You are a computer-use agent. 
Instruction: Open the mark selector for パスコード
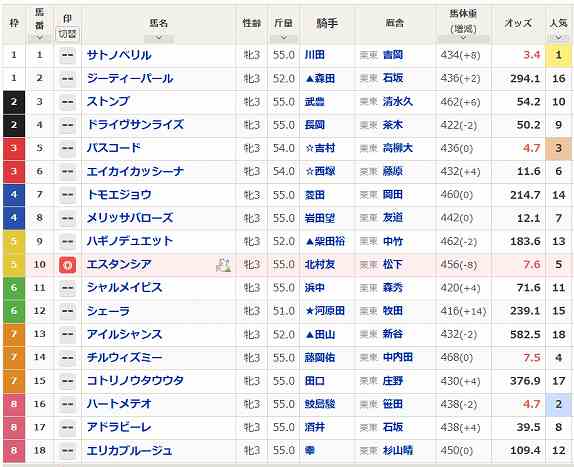pyautogui.click(x=67, y=148)
